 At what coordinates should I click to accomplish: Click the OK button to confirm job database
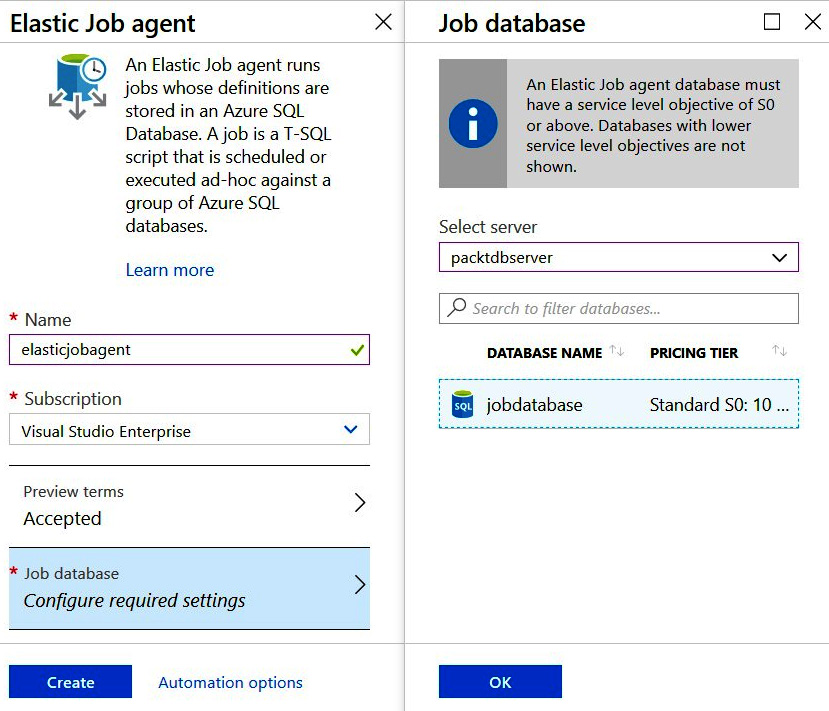click(x=500, y=681)
